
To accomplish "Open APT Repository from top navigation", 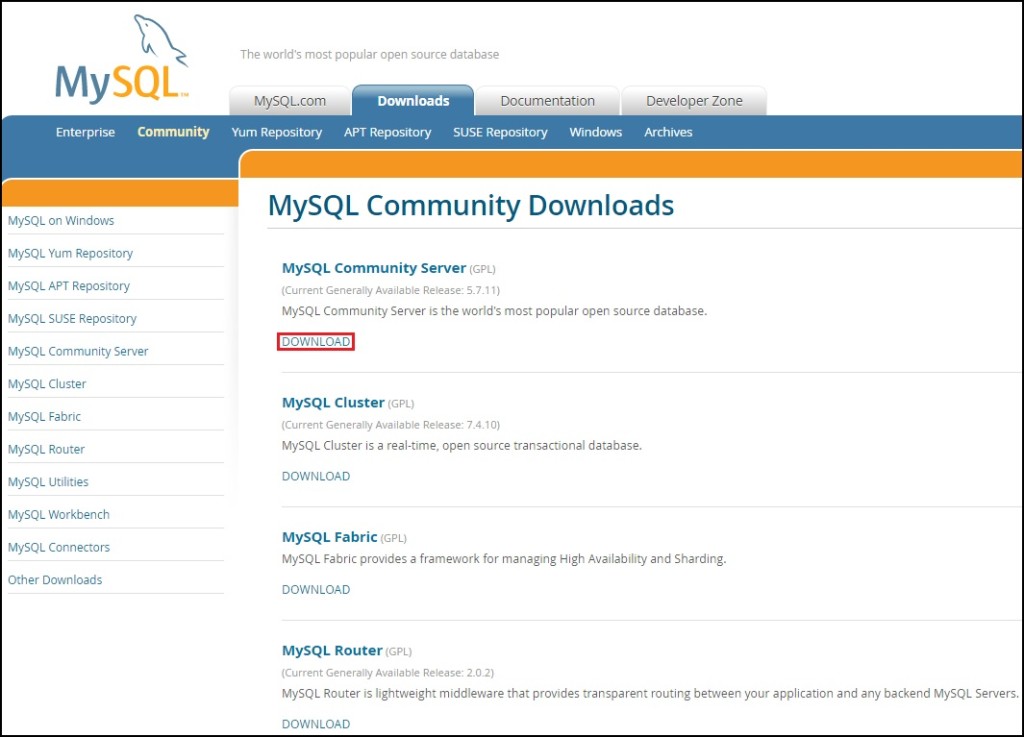I will (x=387, y=132).
